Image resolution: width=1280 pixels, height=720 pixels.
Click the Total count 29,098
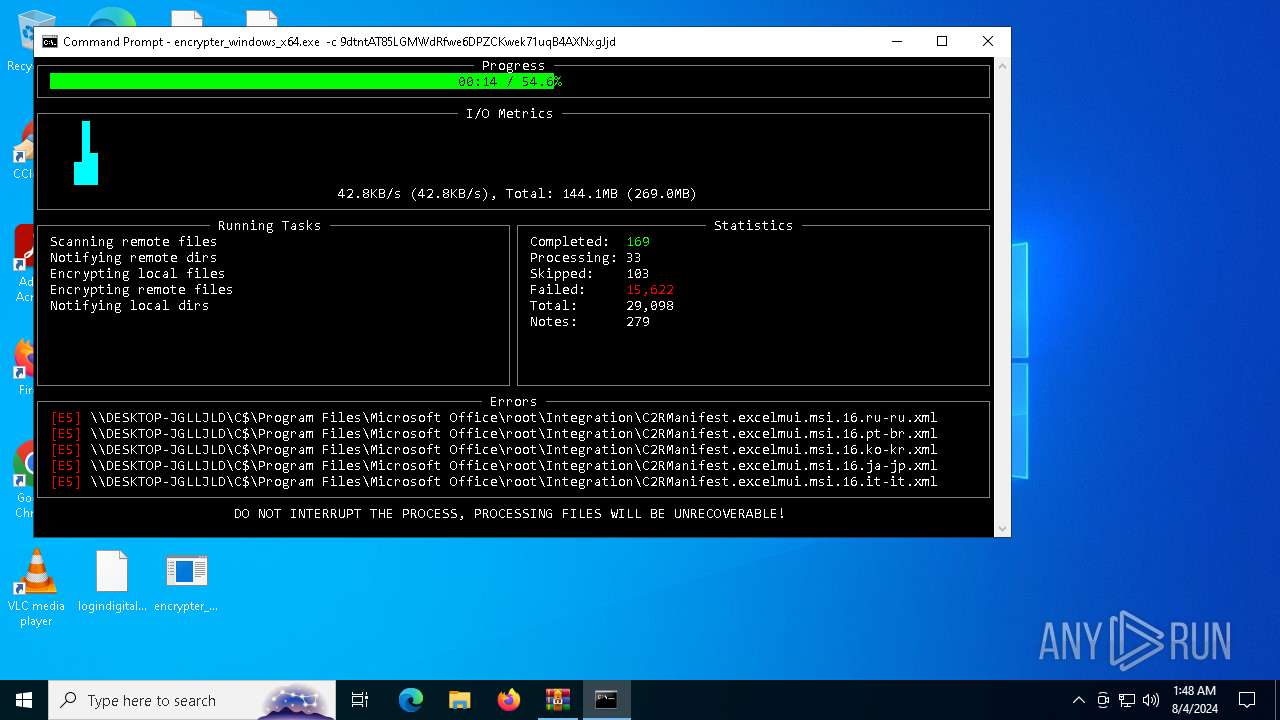point(650,305)
